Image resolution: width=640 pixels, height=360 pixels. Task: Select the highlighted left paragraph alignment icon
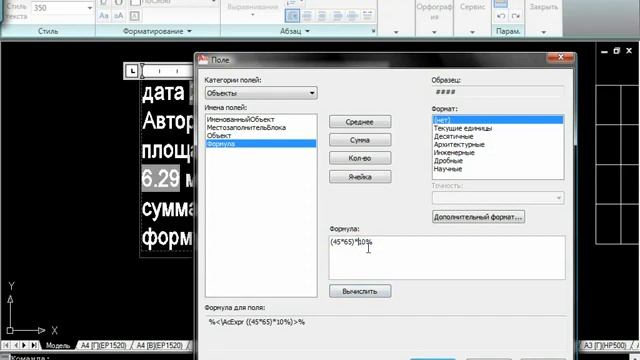click(292, 16)
